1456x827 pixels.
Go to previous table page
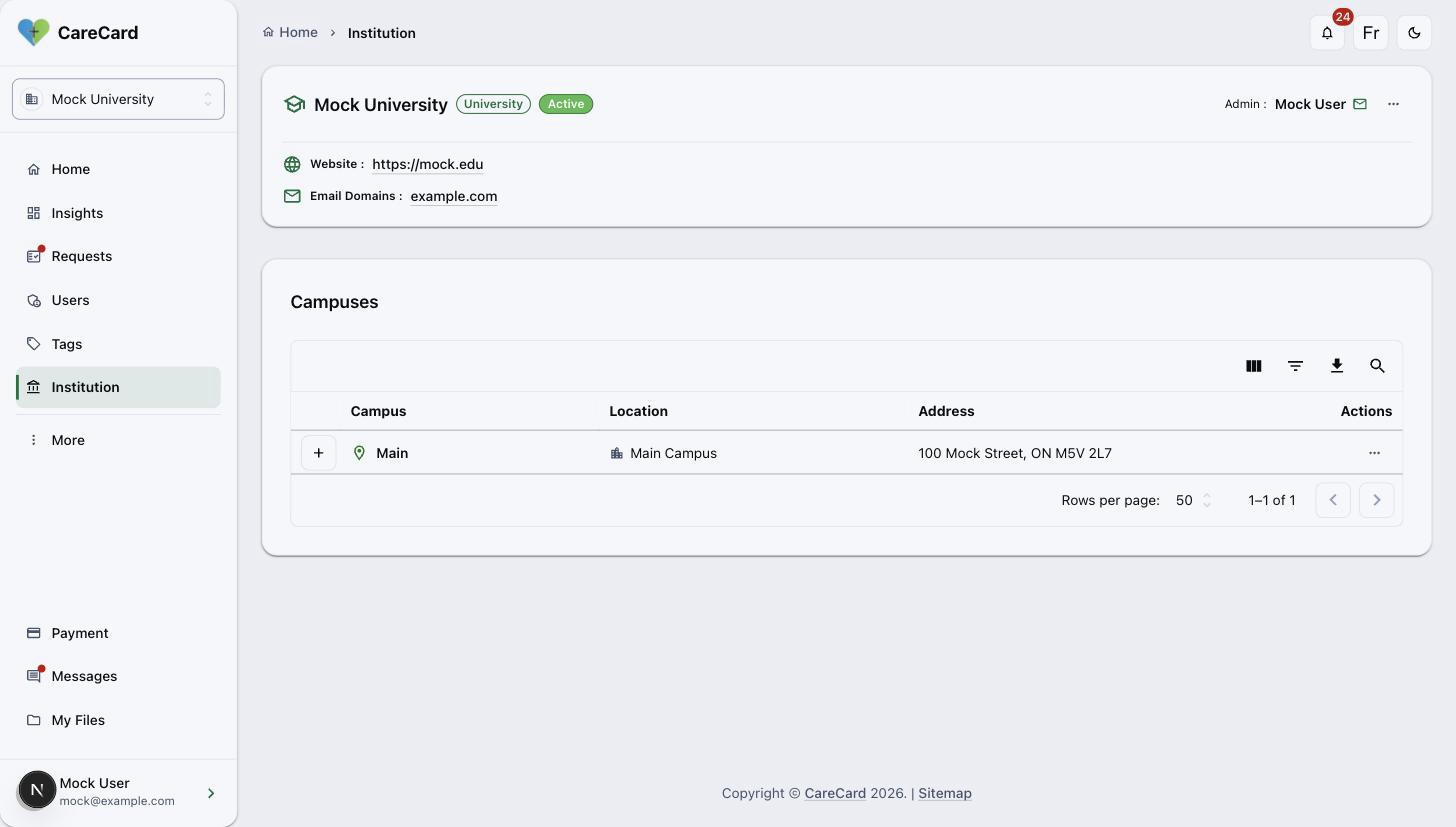[1333, 500]
